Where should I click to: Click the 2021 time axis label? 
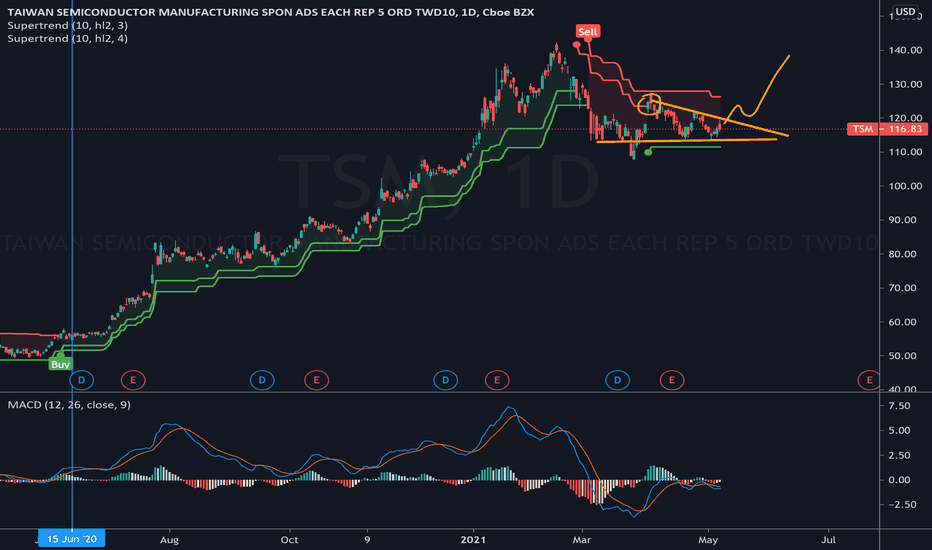pyautogui.click(x=473, y=540)
